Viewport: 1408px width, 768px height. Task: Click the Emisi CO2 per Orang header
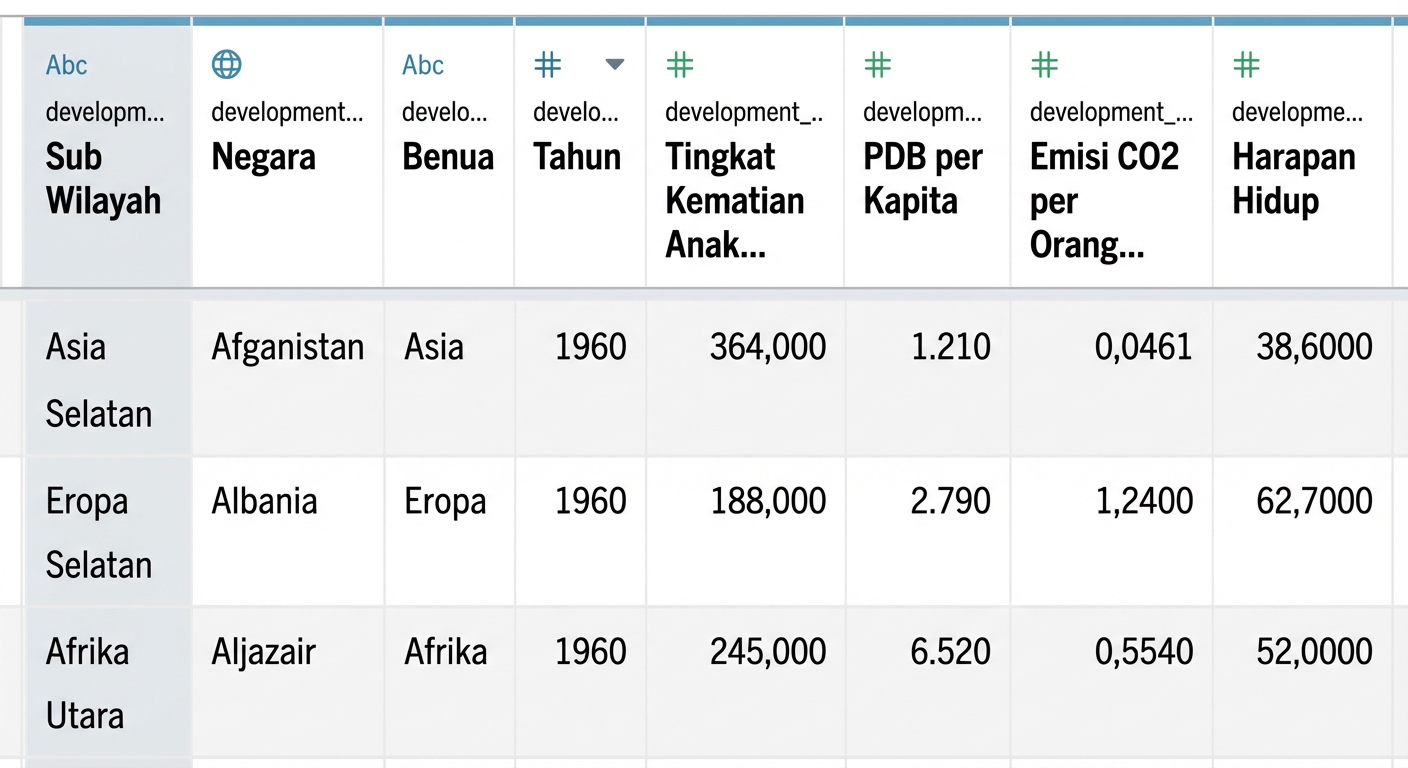pos(1104,200)
